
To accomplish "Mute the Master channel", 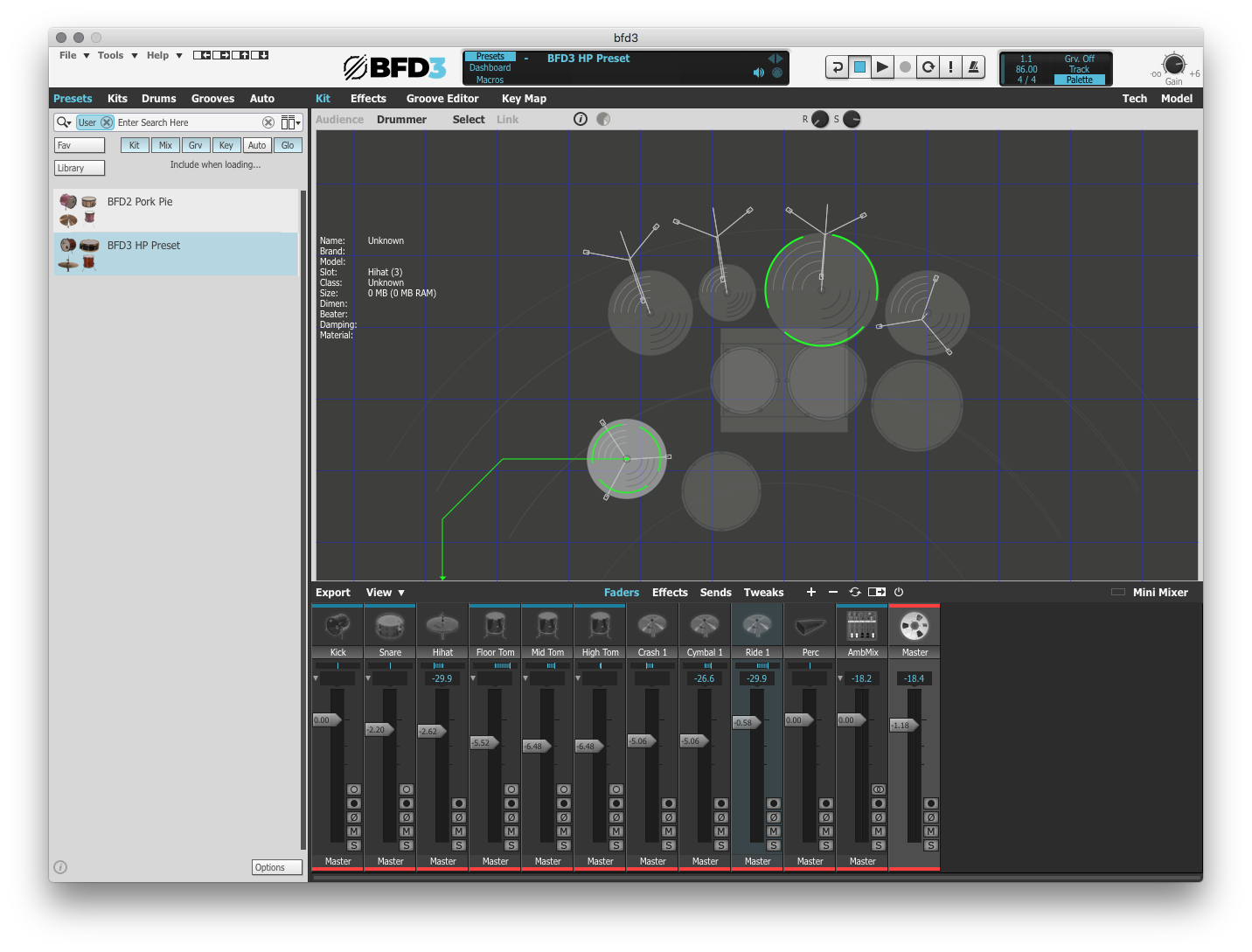I will point(931,831).
